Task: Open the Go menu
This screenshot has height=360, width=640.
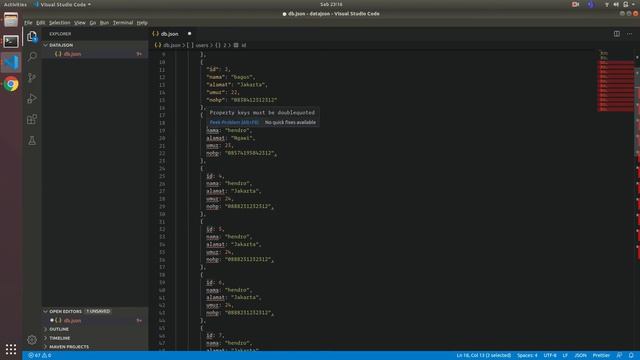Action: (x=93, y=22)
